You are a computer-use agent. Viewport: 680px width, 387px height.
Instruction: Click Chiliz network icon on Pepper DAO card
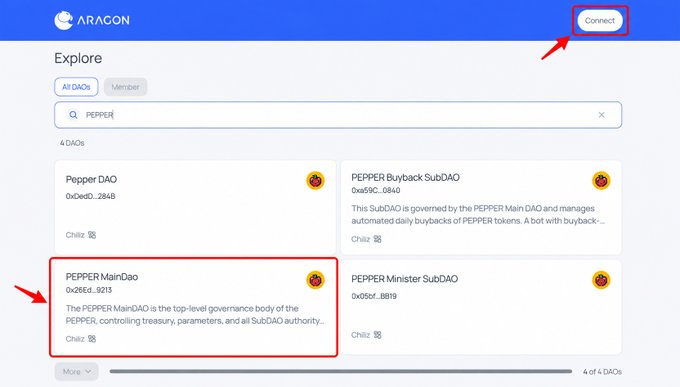click(x=92, y=235)
